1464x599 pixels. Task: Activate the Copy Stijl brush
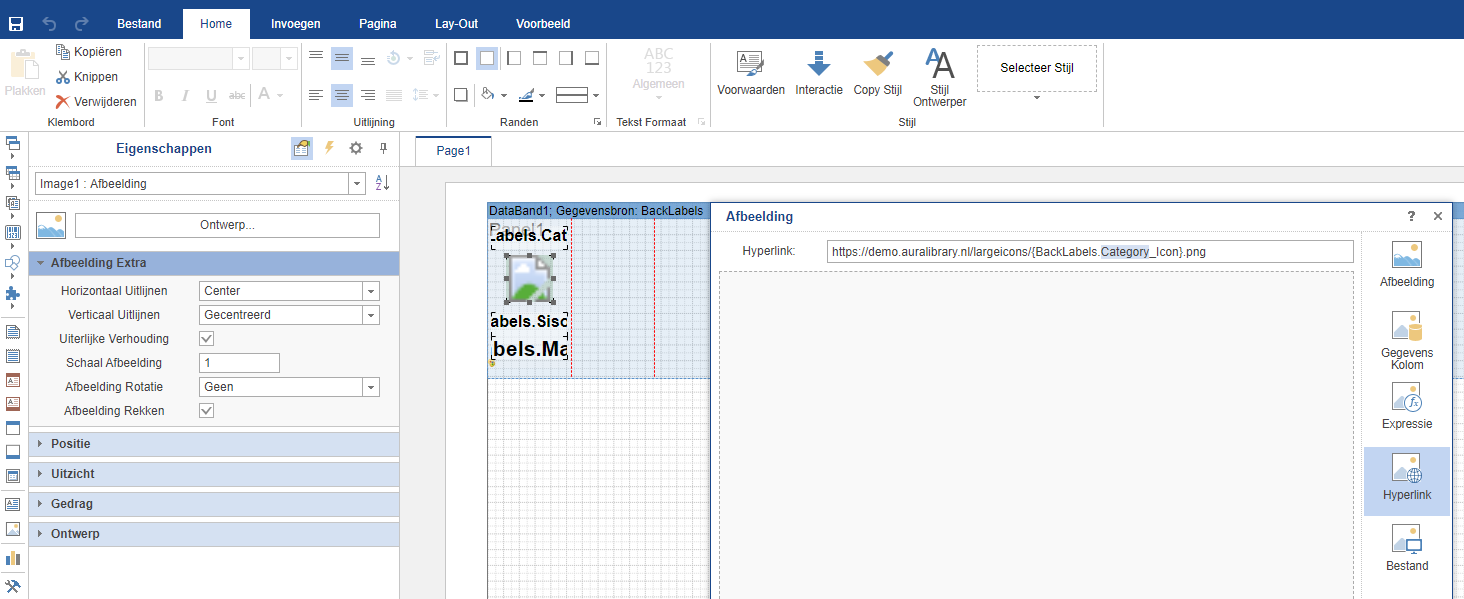[x=877, y=74]
